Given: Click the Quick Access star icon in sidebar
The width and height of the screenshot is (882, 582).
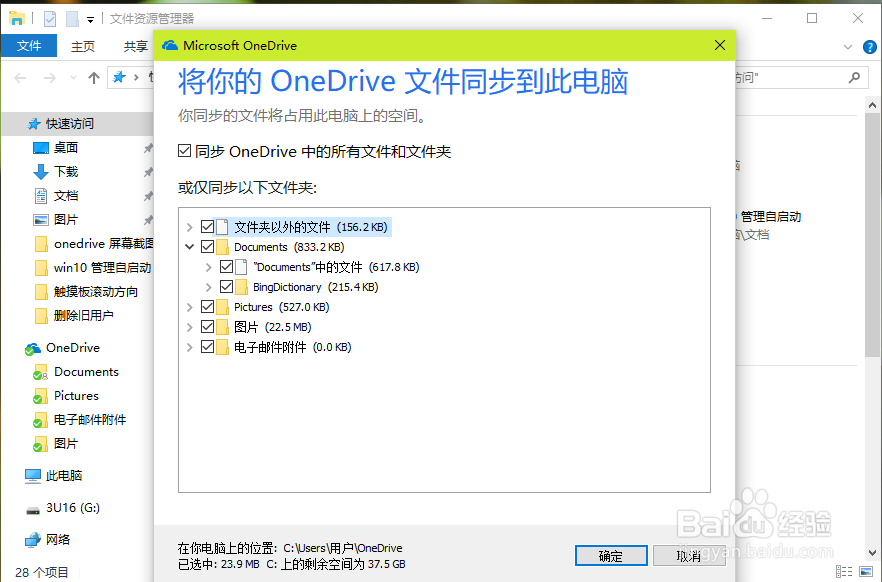Looking at the screenshot, I should pyautogui.click(x=34, y=124).
